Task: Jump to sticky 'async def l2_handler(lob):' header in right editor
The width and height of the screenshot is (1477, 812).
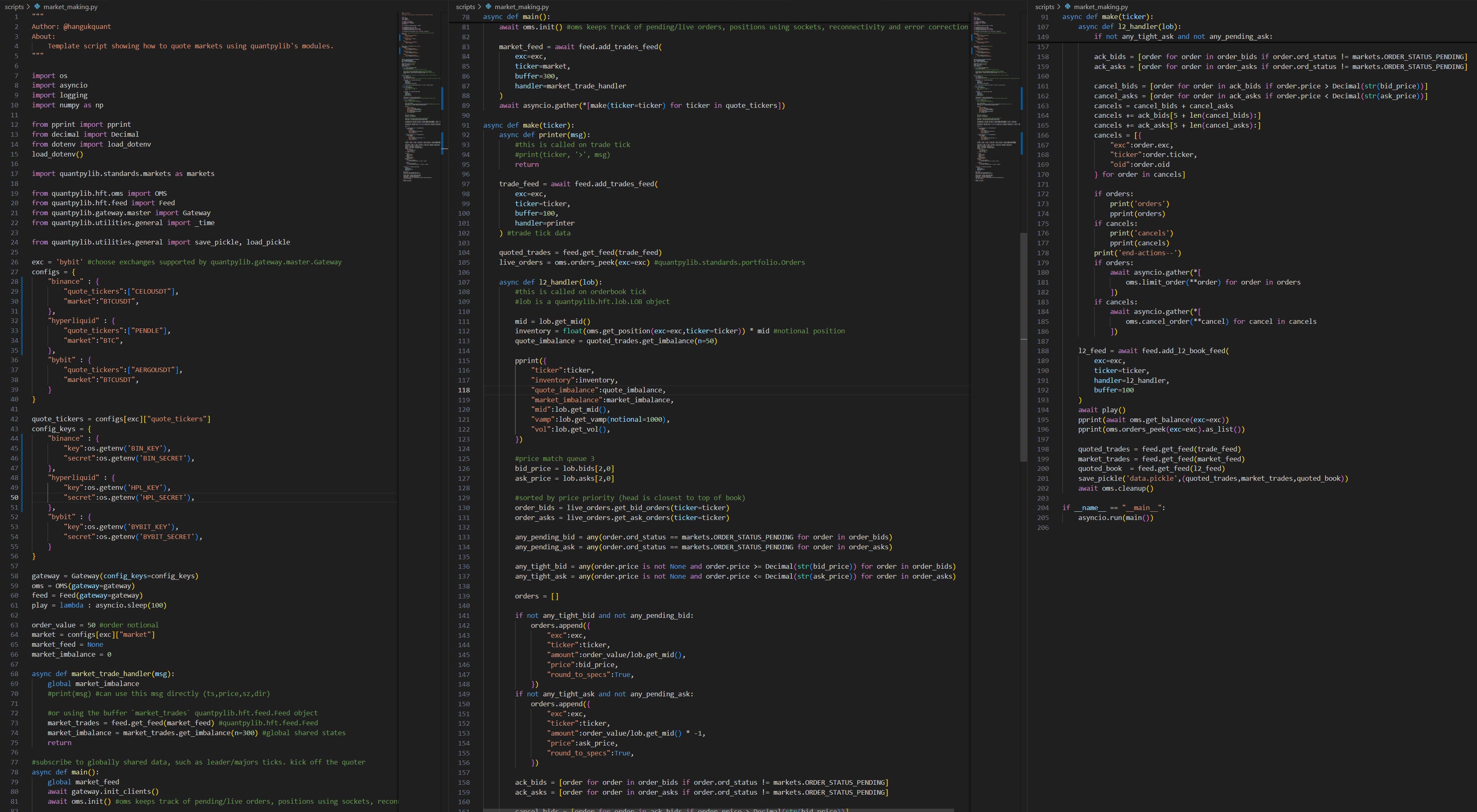Action: (1130, 26)
